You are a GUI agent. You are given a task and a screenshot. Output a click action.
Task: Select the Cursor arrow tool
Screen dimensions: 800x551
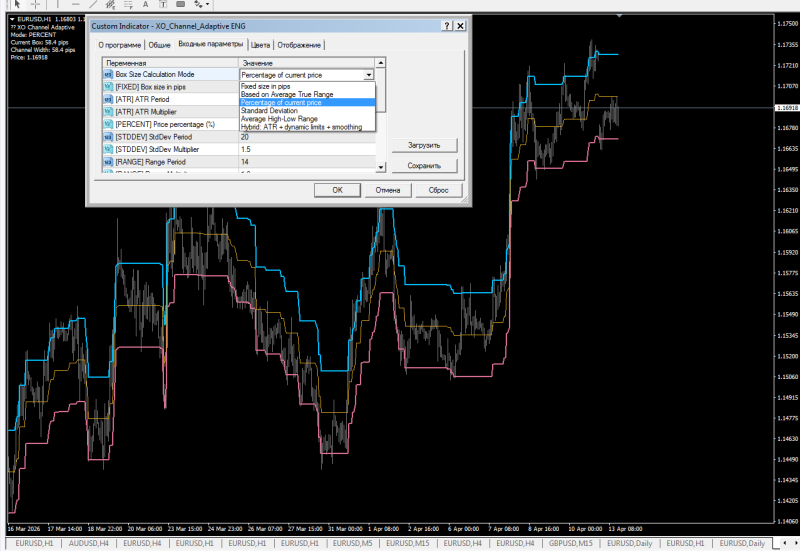pos(17,4)
